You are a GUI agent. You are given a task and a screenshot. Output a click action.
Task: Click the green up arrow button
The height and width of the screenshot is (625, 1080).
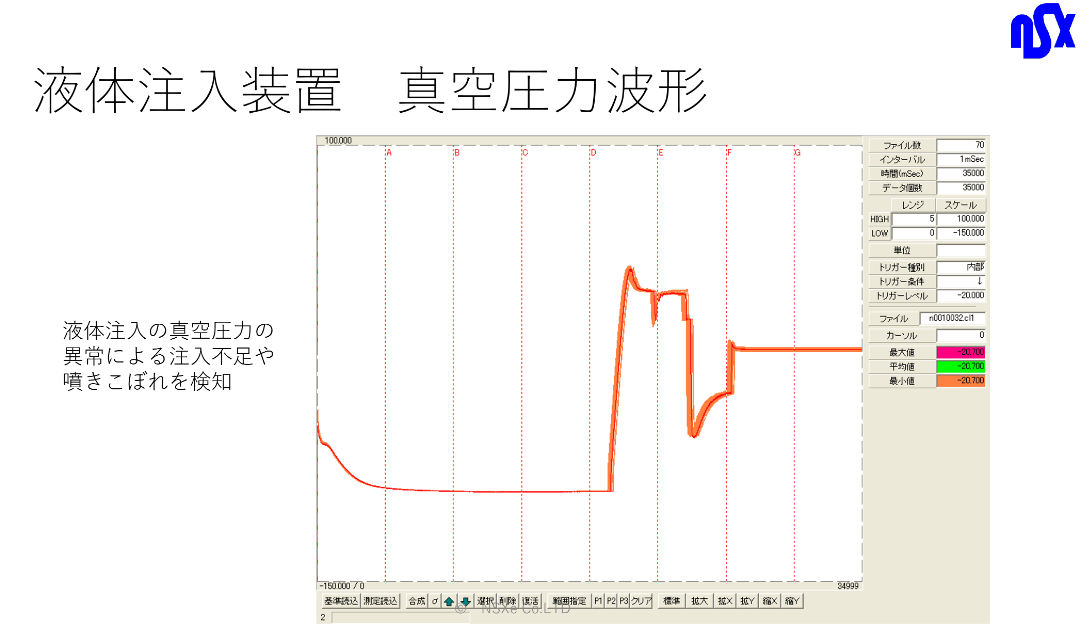[449, 601]
